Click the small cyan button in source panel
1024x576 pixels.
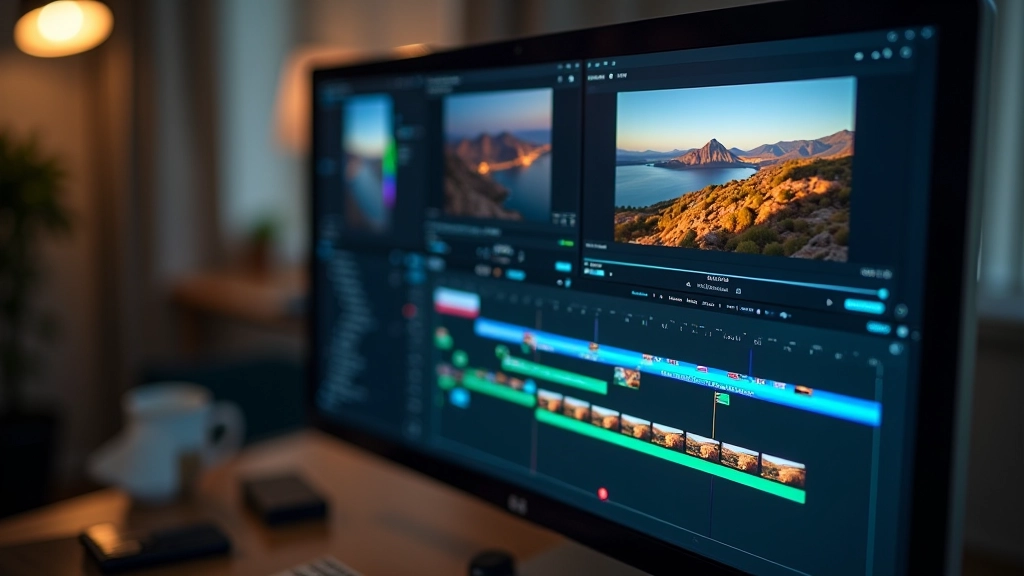click(x=563, y=266)
